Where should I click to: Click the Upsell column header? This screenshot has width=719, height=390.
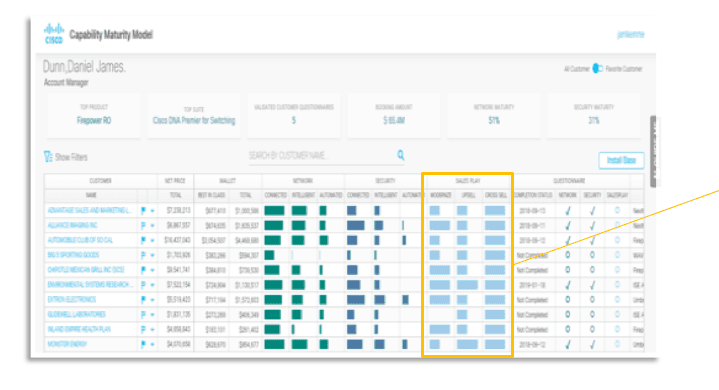468,195
